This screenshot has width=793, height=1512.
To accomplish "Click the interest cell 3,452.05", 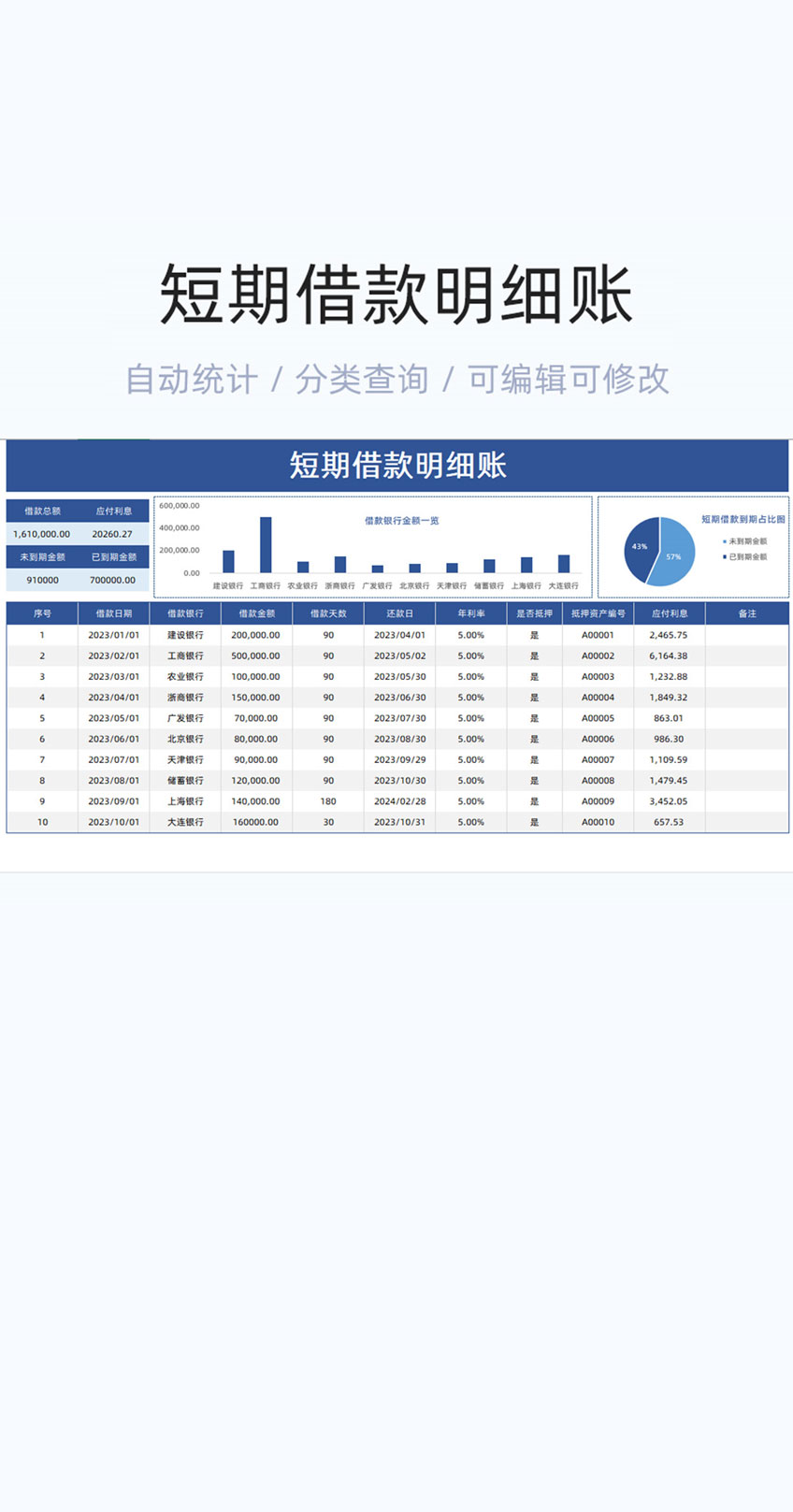I will point(669,801).
